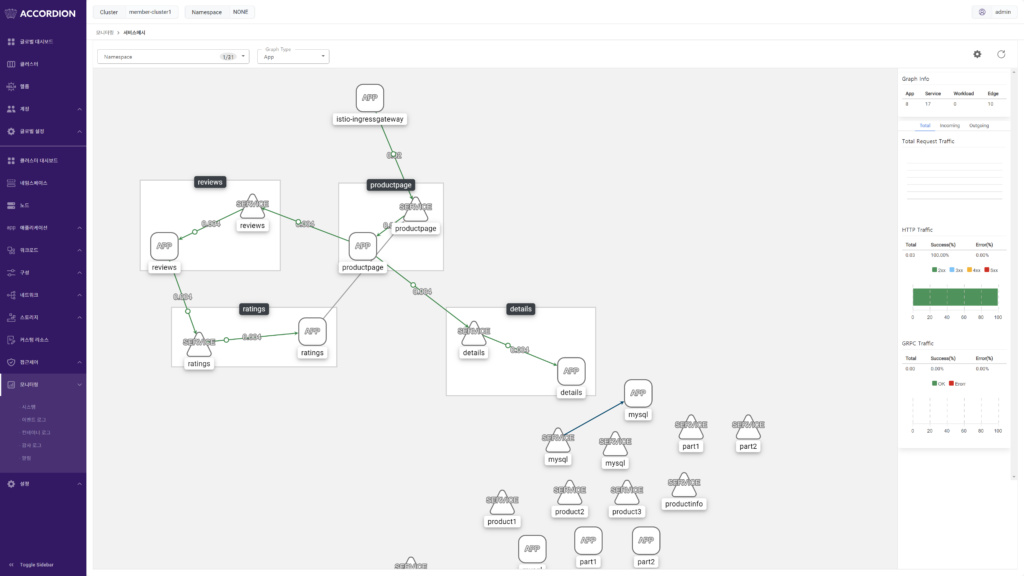
Task: Select the part1 APP node
Action: (x=588, y=541)
